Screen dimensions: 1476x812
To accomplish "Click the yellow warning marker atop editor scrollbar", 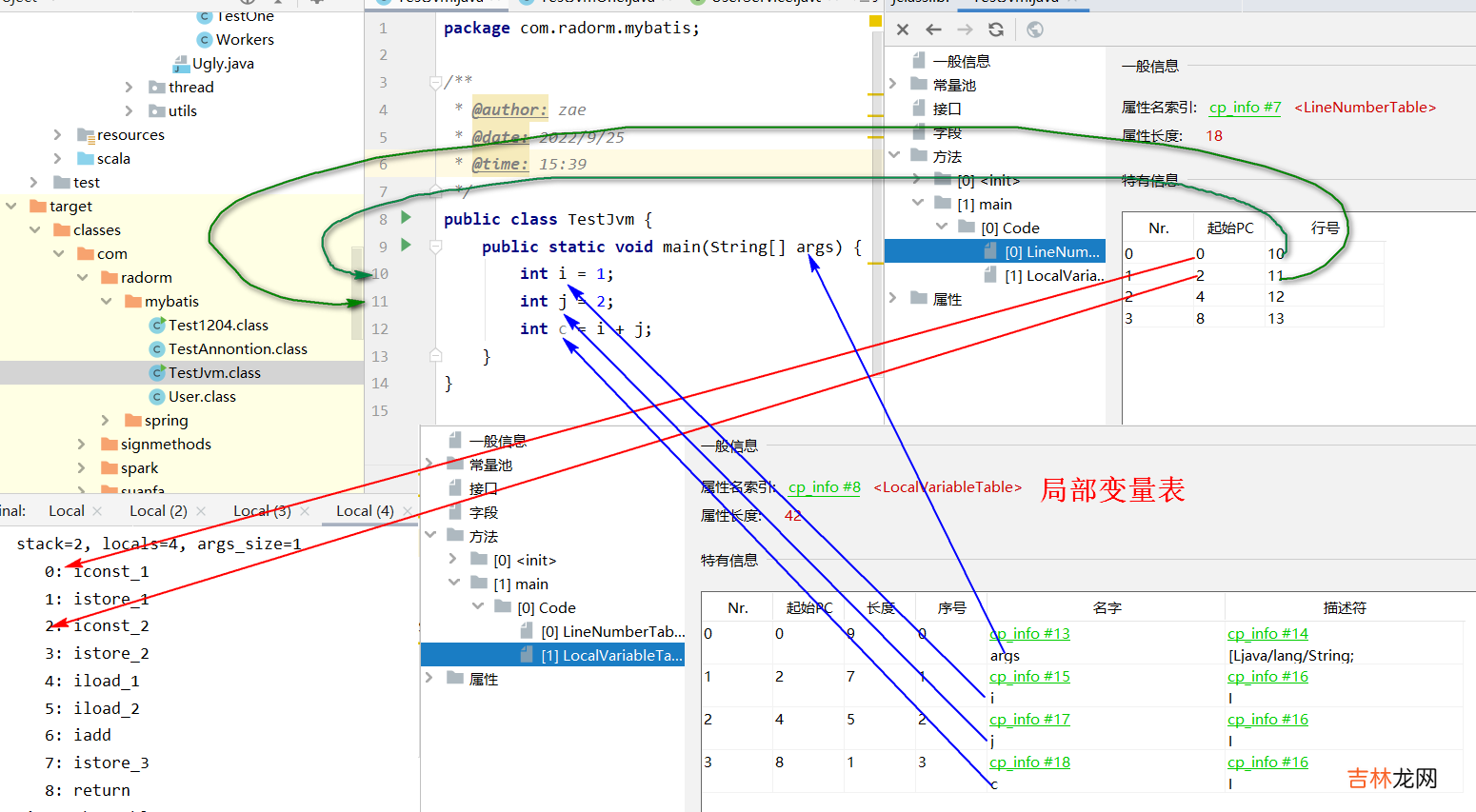I will click(875, 21).
